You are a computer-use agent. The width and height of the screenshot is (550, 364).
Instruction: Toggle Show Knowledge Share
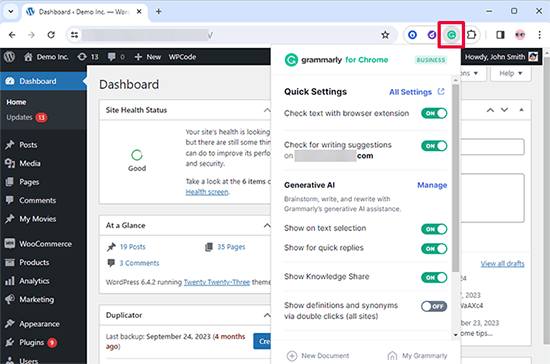click(434, 277)
